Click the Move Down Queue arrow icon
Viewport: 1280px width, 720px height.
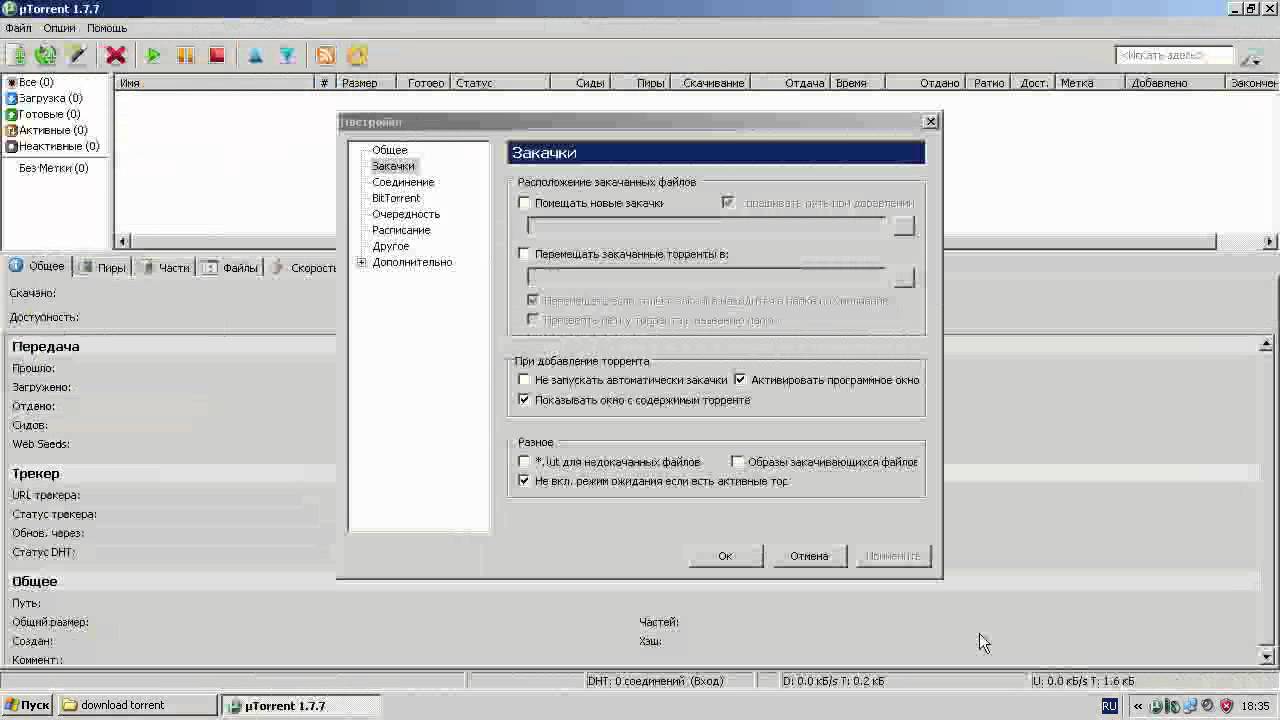click(x=287, y=56)
